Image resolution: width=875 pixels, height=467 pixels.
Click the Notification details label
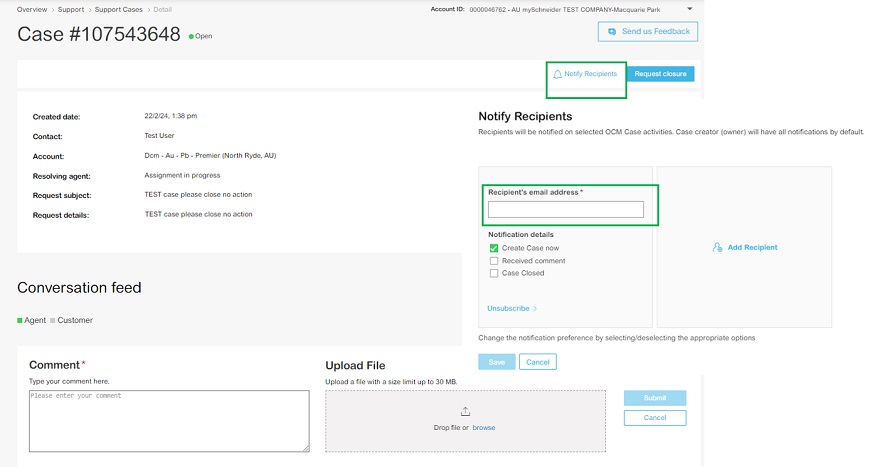pyautogui.click(x=521, y=235)
